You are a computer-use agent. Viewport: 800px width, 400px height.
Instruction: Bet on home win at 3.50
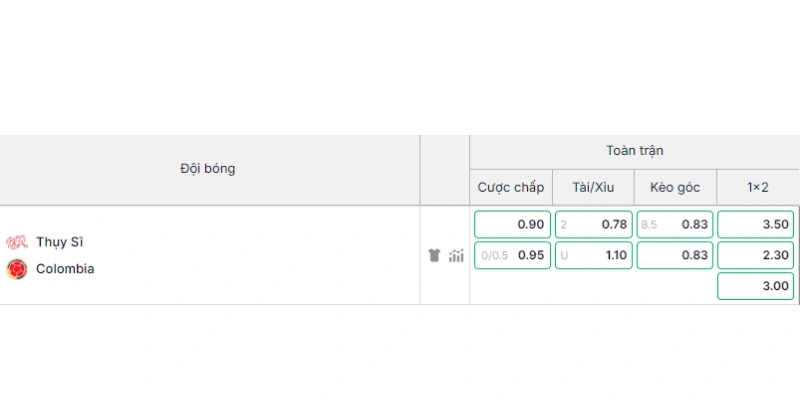(x=756, y=224)
